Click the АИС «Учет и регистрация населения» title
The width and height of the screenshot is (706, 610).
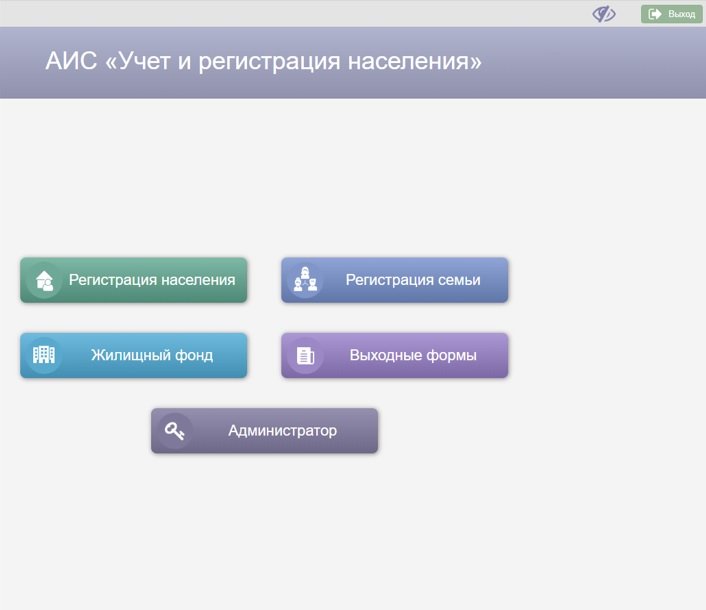coord(263,61)
